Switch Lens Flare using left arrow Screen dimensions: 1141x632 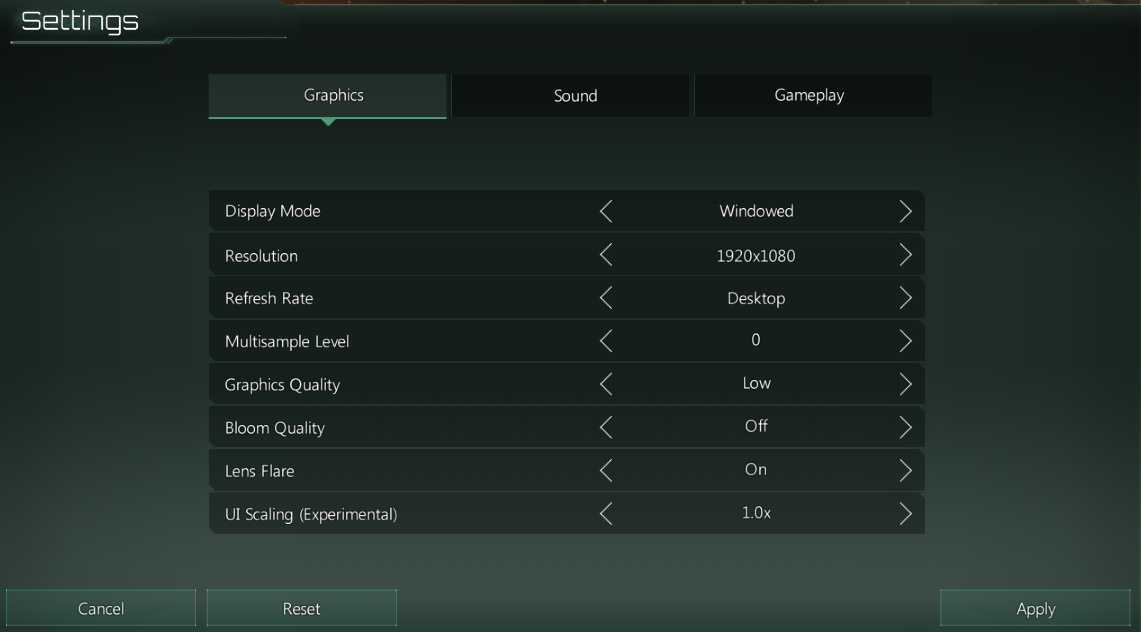tap(606, 470)
